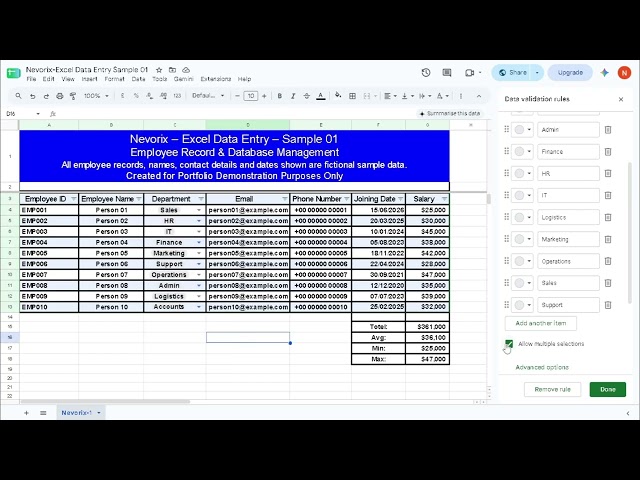This screenshot has width=640, height=480.
Task: Open filter on Salary column
Action: tap(444, 199)
